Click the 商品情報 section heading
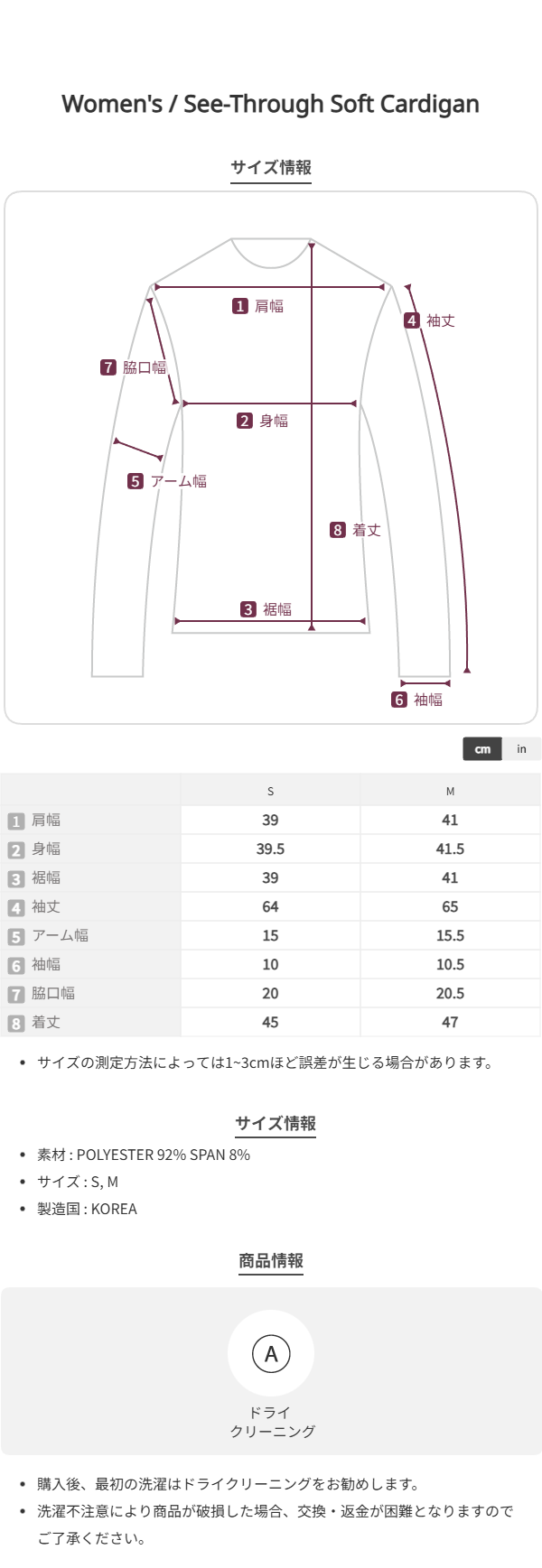The width and height of the screenshot is (542, 1568). [271, 1261]
